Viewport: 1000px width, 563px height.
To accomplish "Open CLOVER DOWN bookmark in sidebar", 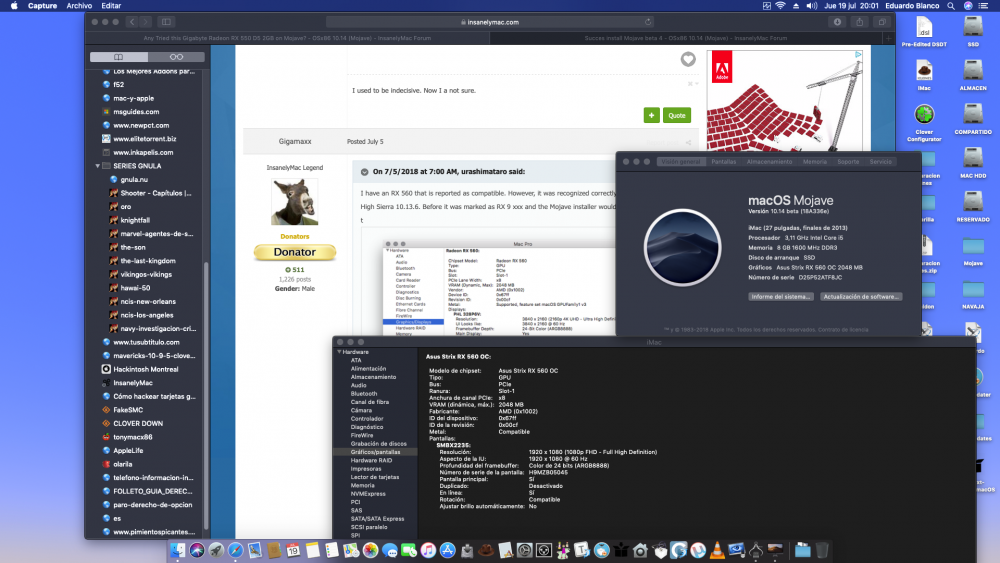I will 138,423.
